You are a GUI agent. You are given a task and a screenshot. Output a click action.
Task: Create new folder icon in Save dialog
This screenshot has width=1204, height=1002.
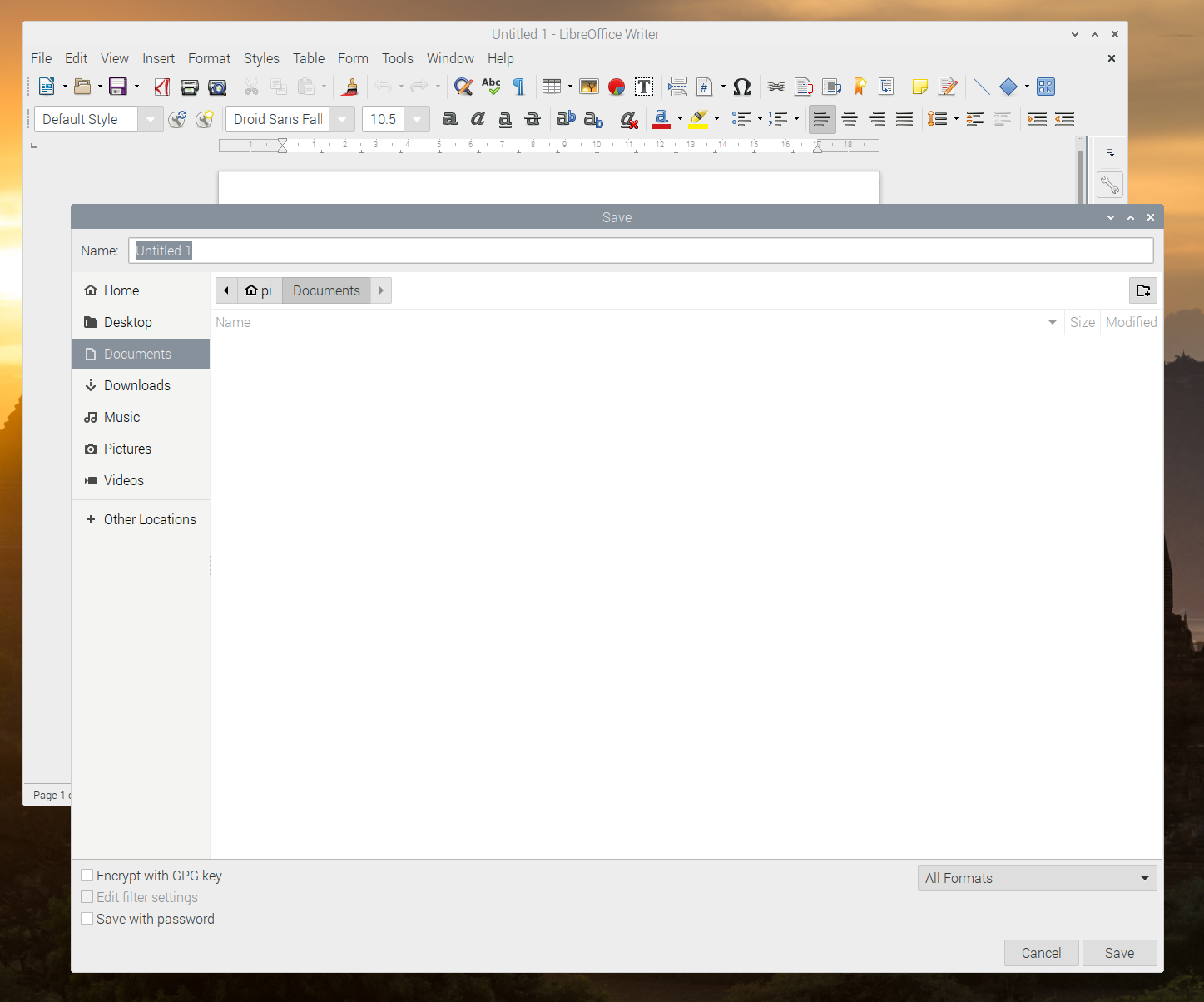[1143, 290]
